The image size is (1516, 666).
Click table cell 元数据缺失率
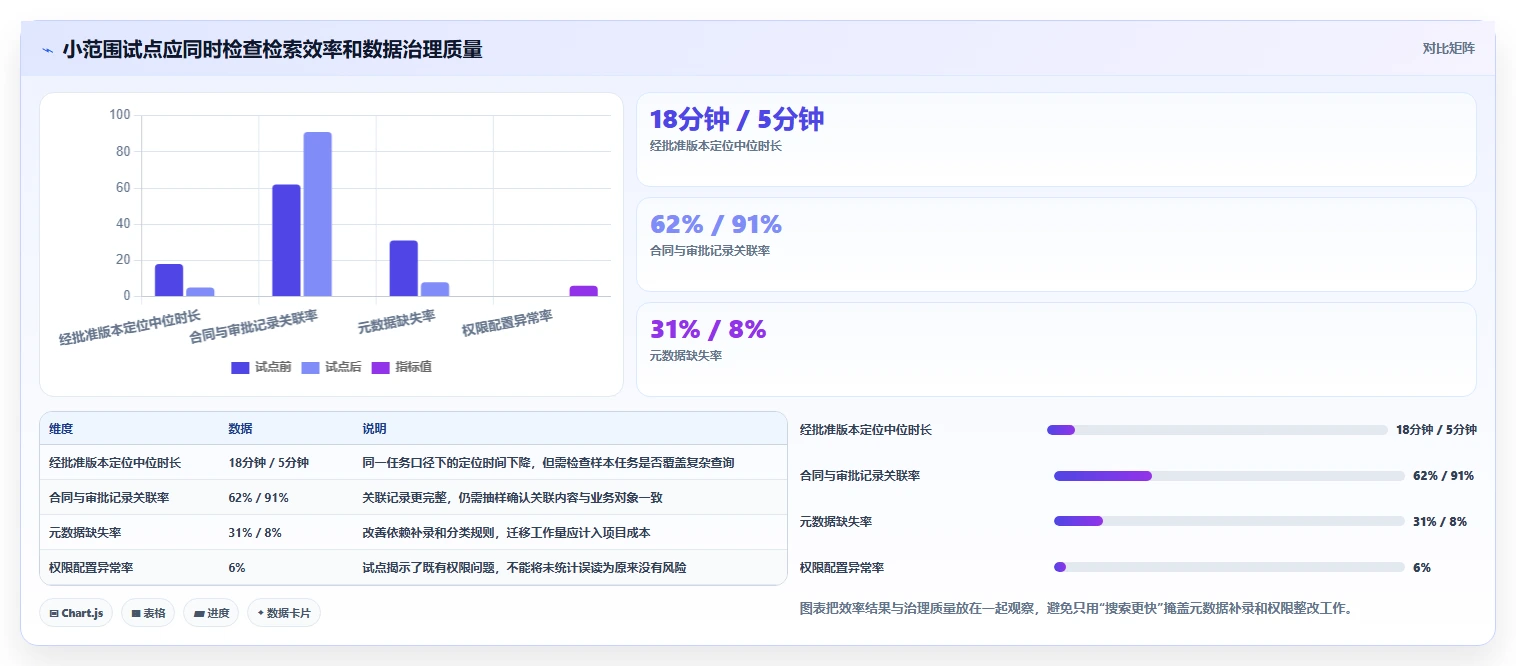coord(85,533)
